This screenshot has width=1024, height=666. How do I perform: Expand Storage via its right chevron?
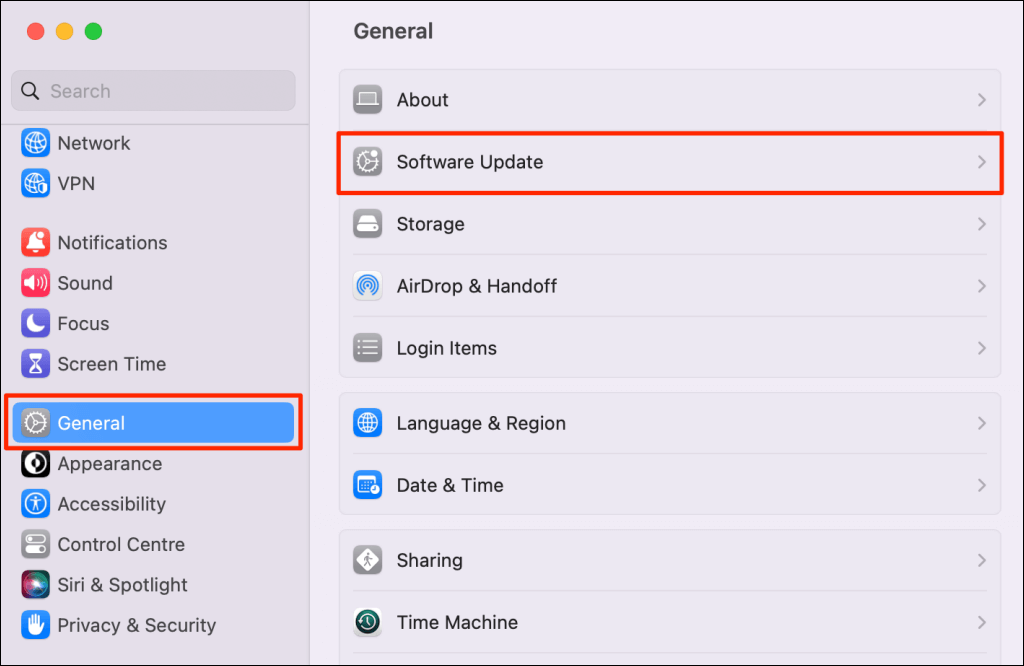point(982,224)
